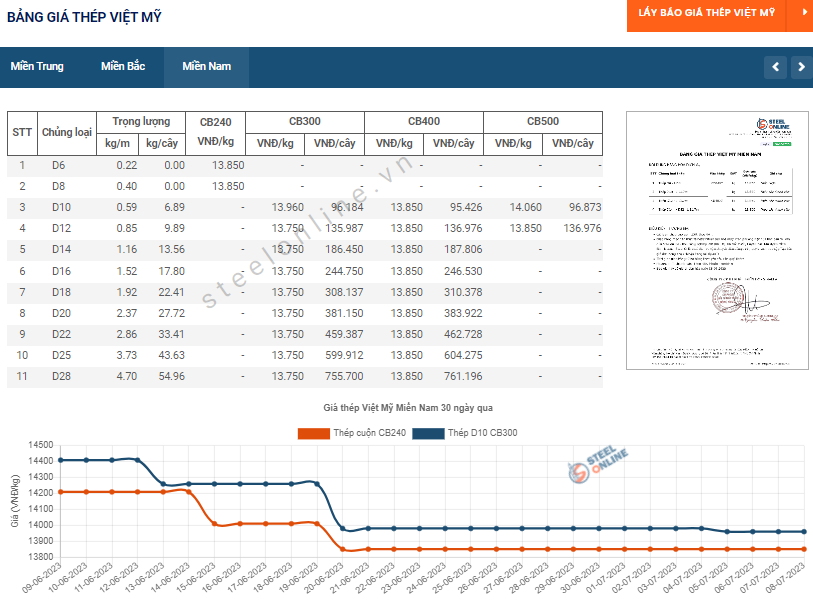Switch to the Miền Trung tab

[37, 66]
